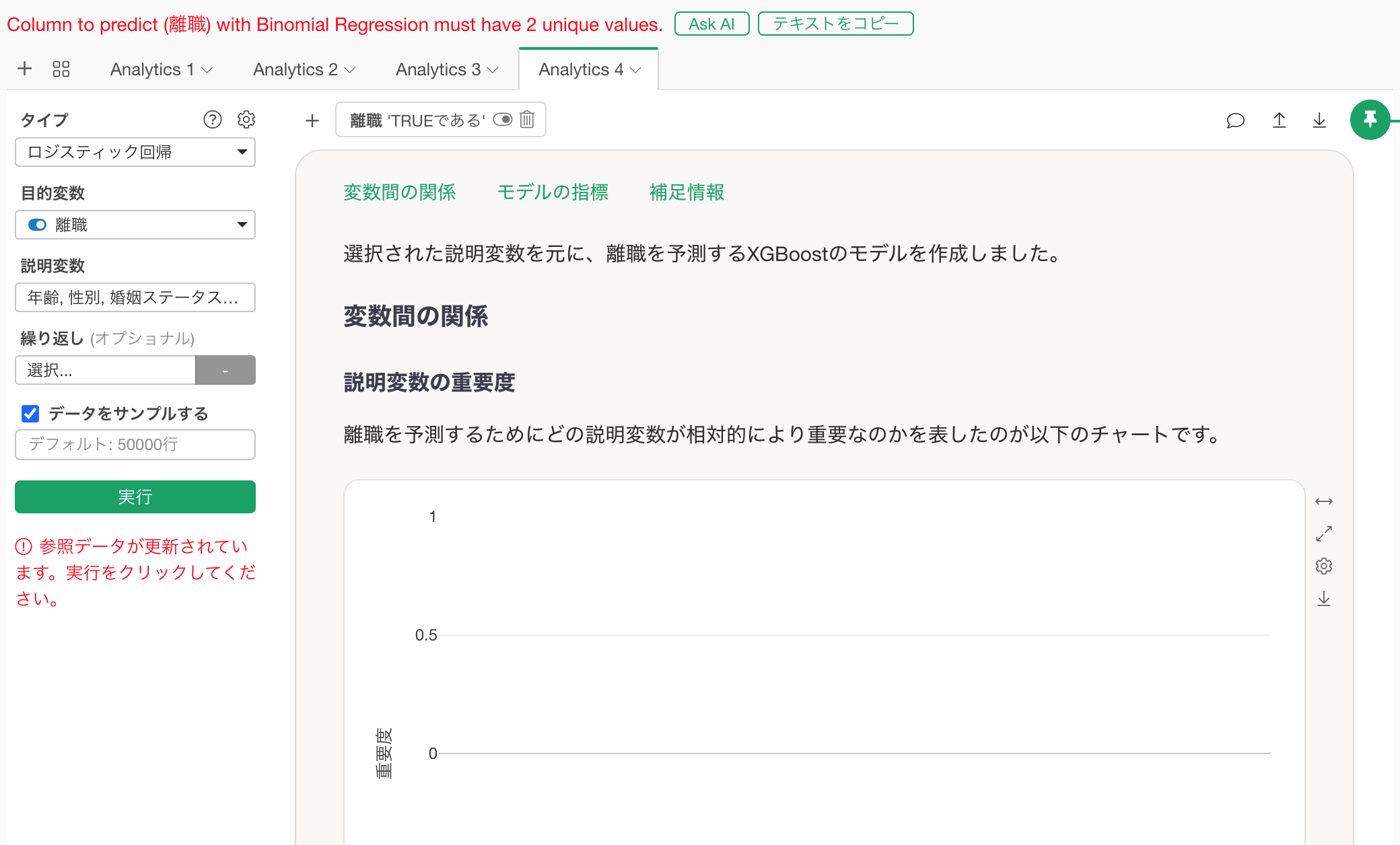Toggle the 離職 TRUE filter switch
The width and height of the screenshot is (1400, 845).
[502, 120]
